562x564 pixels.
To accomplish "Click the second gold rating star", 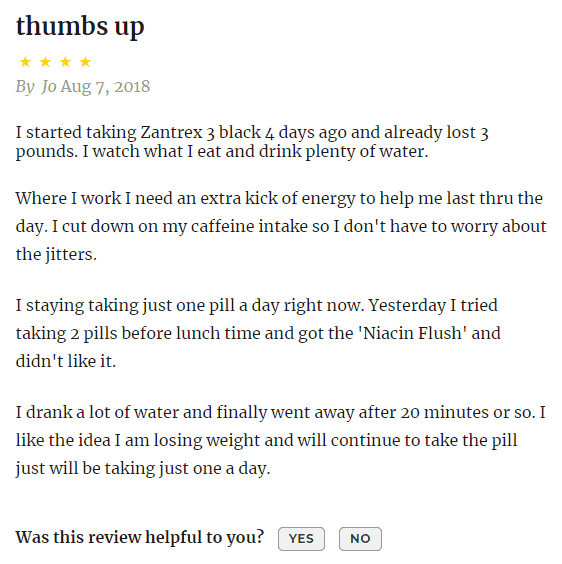I will tap(45, 62).
